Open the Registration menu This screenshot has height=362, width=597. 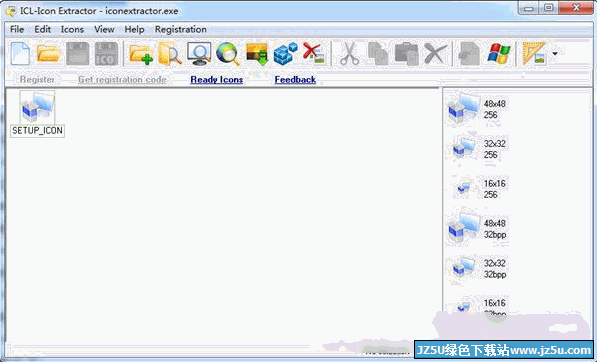181,29
